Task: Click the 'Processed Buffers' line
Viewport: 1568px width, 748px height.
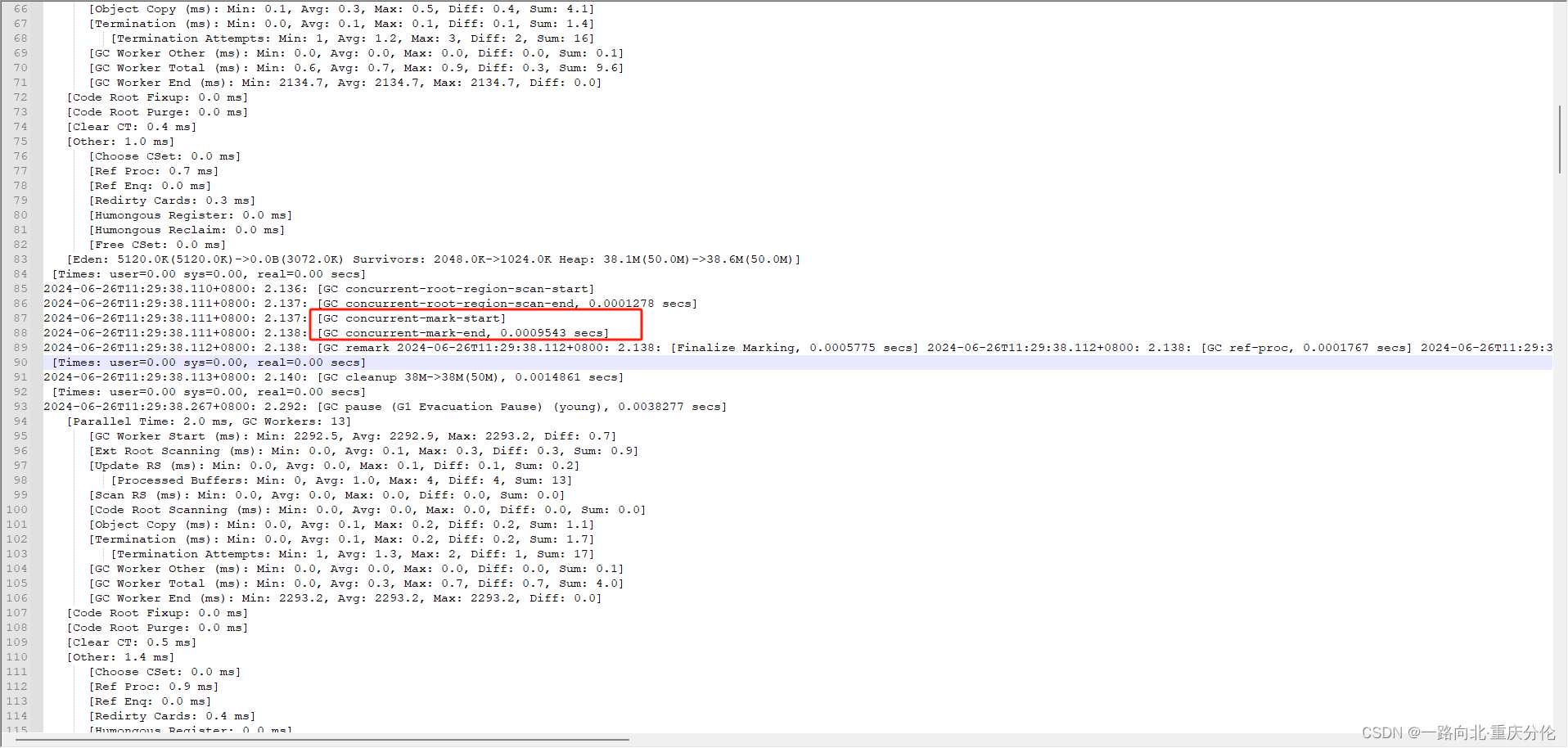Action: pos(342,480)
